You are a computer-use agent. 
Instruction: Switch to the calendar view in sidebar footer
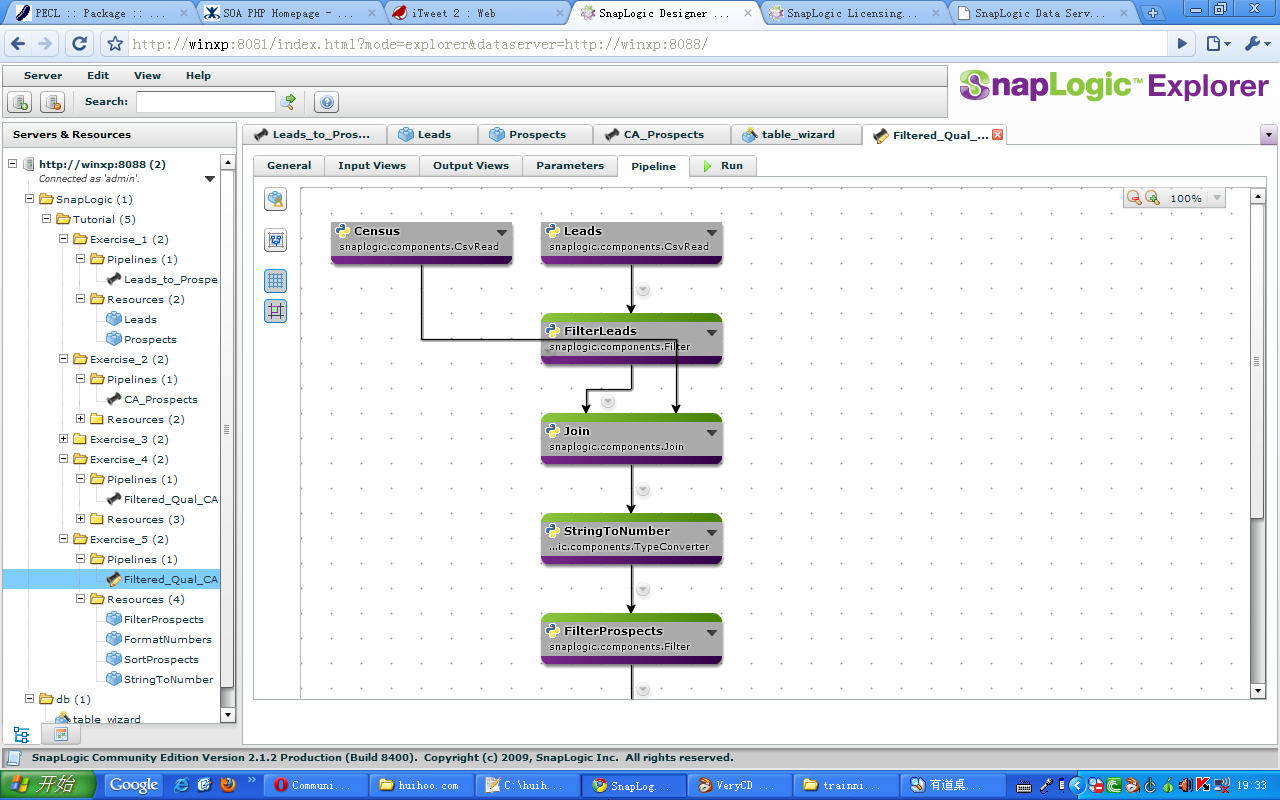coord(60,734)
